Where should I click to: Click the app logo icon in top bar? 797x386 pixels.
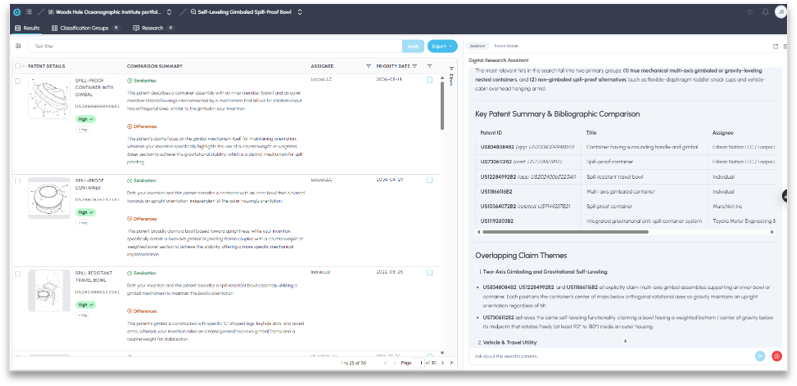16,12
